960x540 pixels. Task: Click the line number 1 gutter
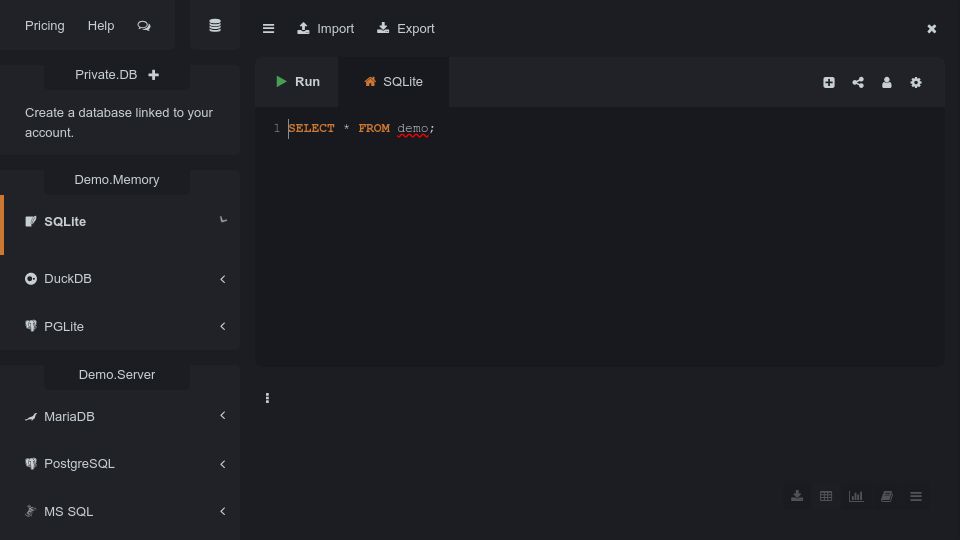[x=277, y=128]
